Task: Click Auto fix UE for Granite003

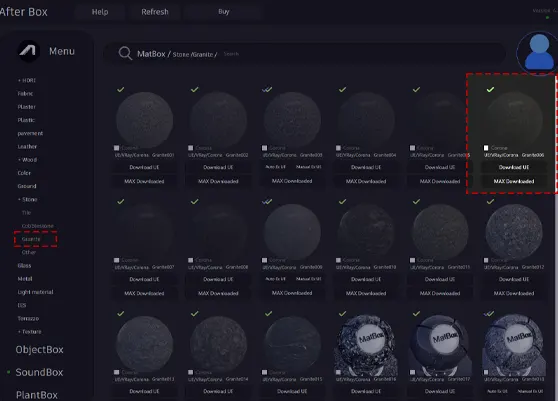Action: tap(275, 167)
